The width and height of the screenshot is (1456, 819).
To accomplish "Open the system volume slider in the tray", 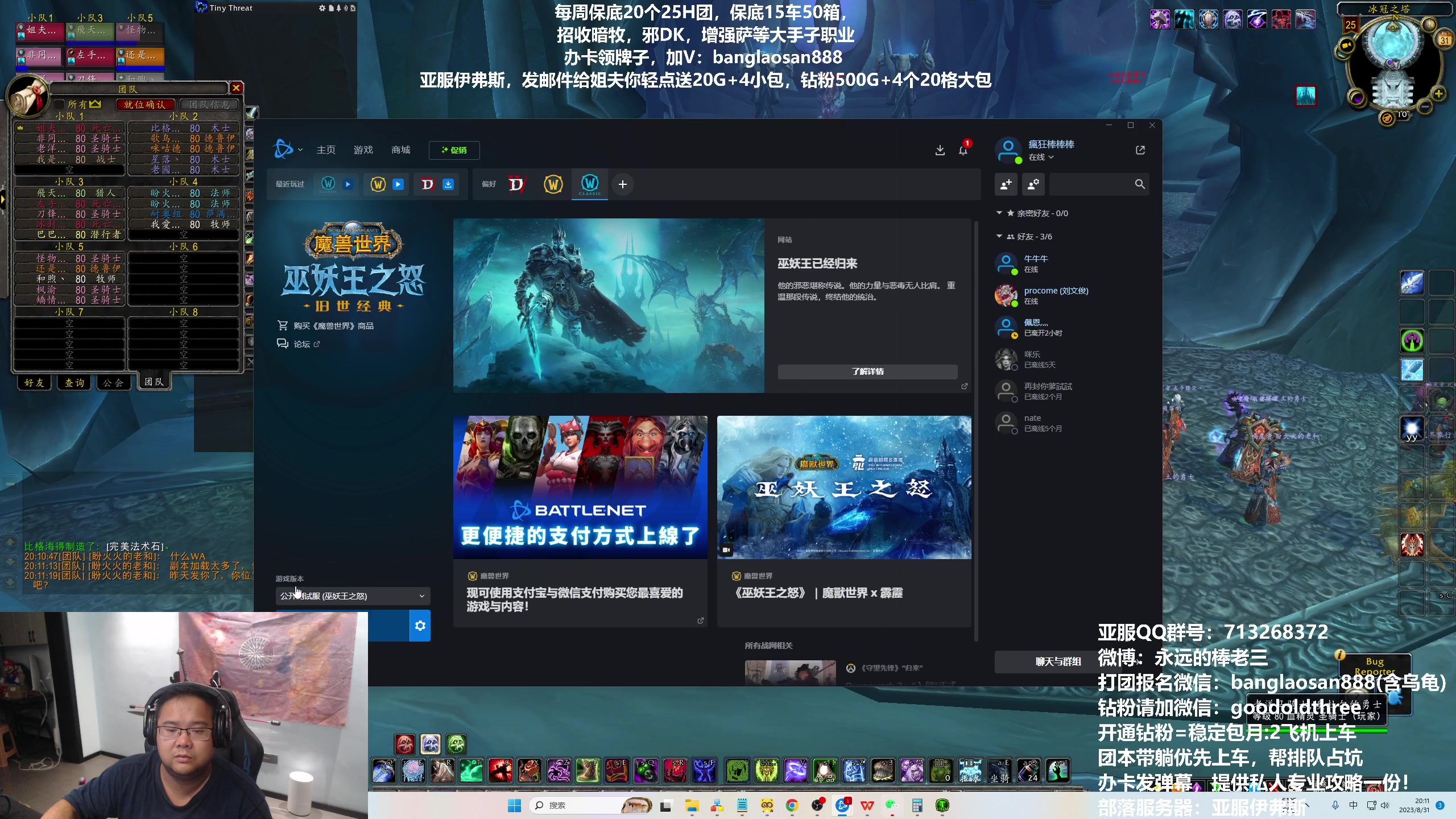I will pos(1384,805).
